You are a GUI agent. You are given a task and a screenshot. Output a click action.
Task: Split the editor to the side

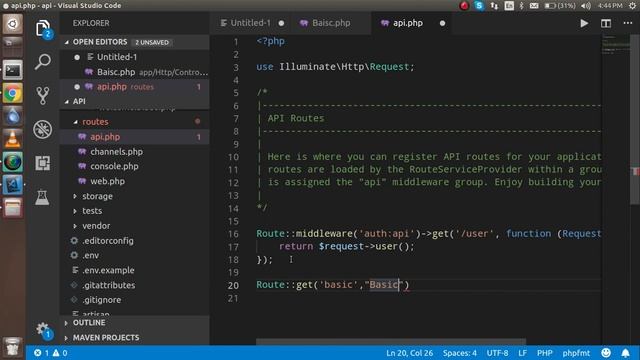coord(606,23)
